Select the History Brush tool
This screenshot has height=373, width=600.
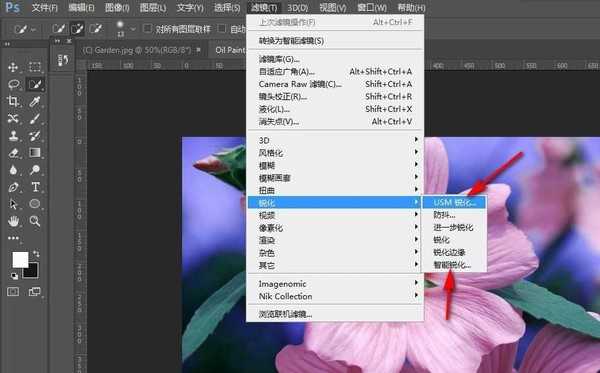click(x=35, y=135)
